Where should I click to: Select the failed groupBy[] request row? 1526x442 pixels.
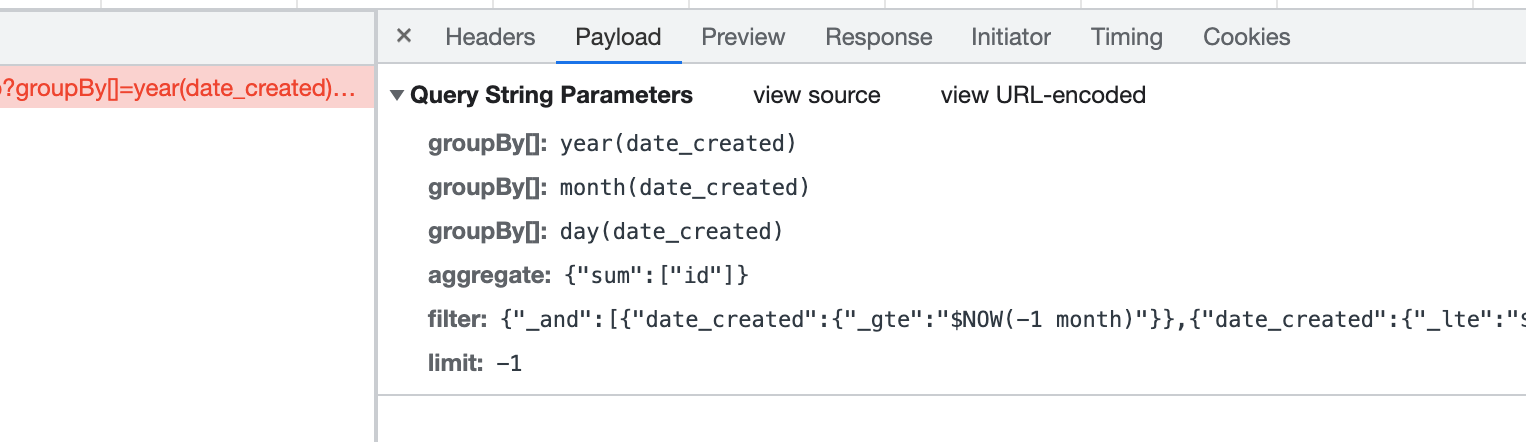187,88
